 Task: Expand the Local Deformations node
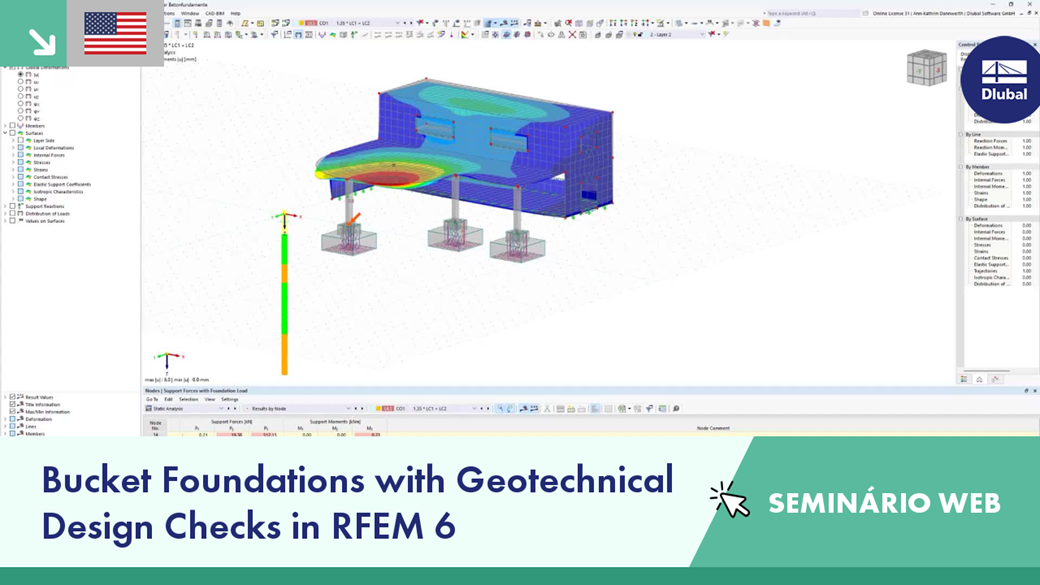tap(13, 147)
